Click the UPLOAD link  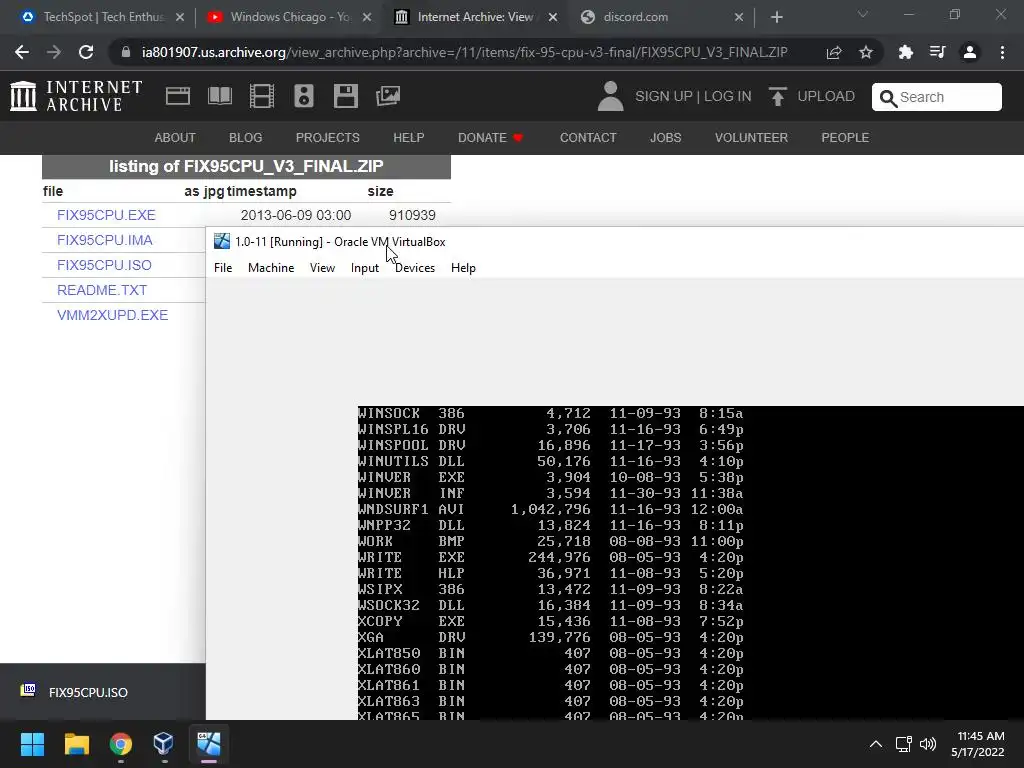coord(825,96)
